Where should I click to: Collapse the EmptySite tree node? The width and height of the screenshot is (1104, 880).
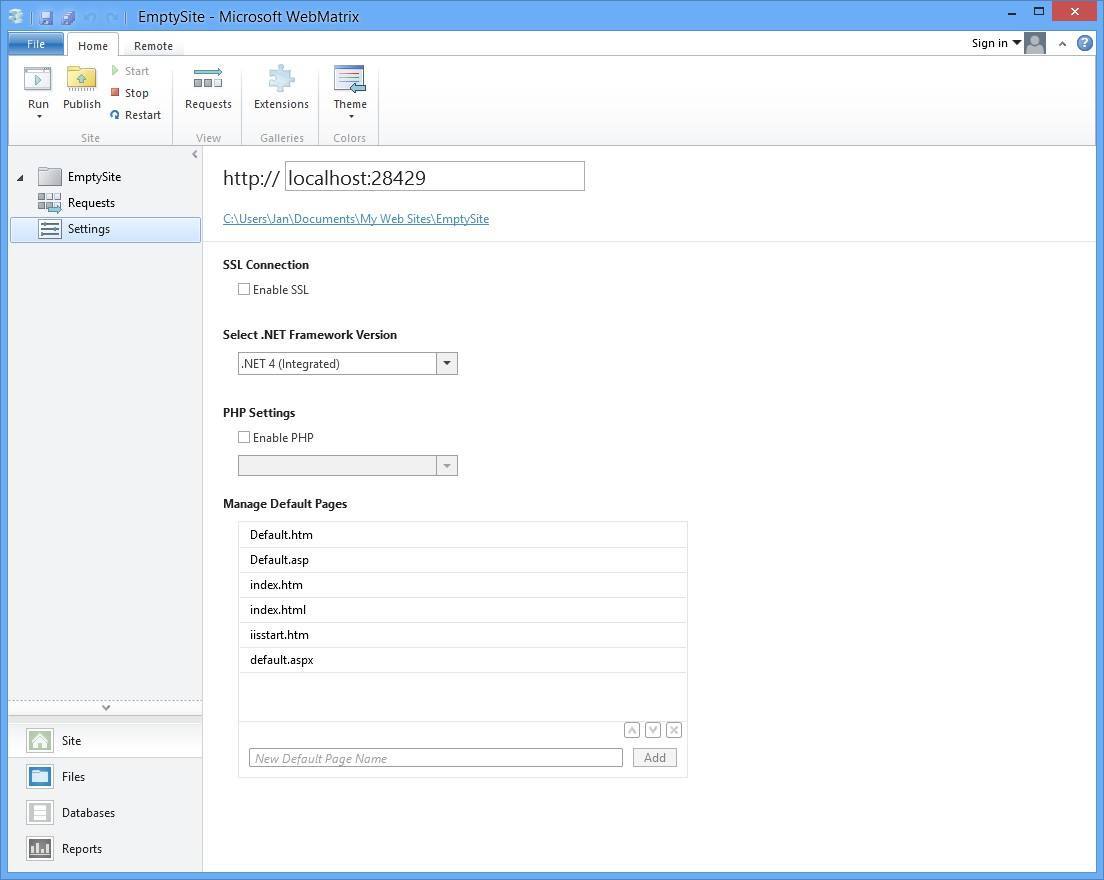point(20,177)
